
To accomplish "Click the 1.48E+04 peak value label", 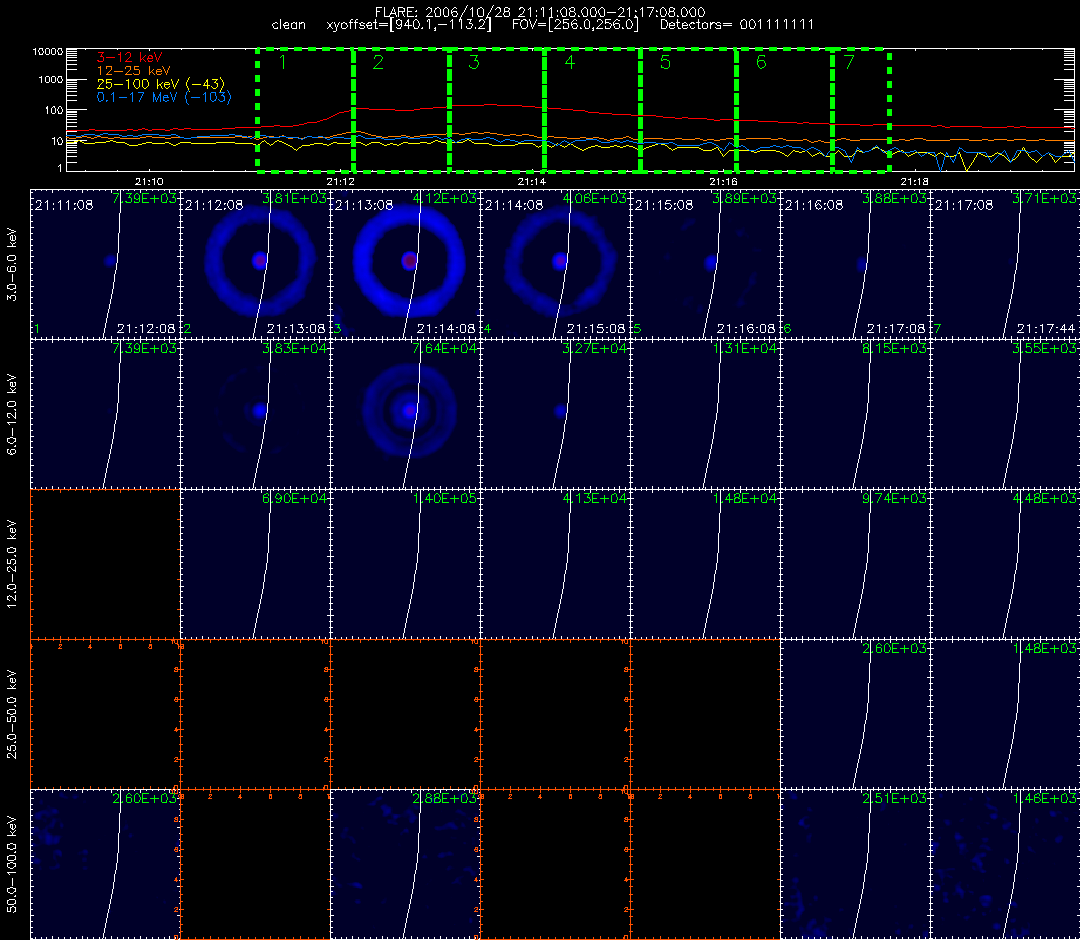I will (x=745, y=498).
